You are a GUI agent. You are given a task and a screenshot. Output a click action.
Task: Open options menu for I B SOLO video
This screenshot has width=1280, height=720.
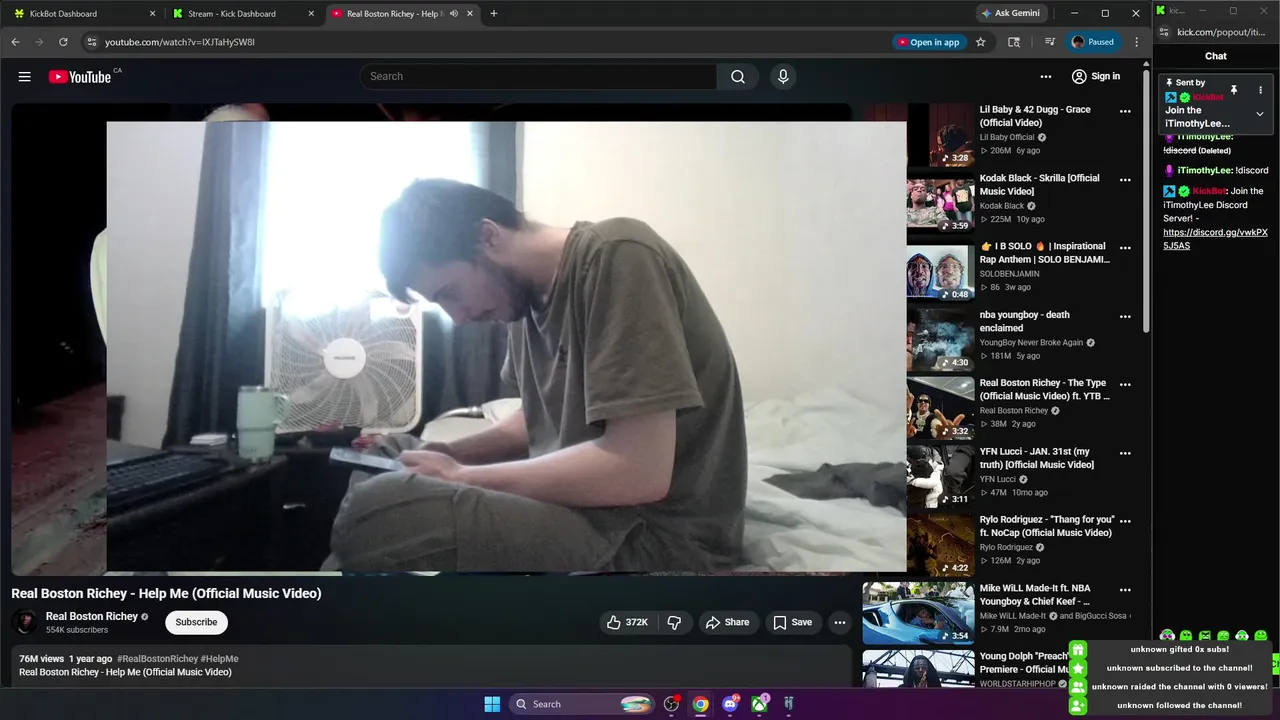tap(1125, 248)
